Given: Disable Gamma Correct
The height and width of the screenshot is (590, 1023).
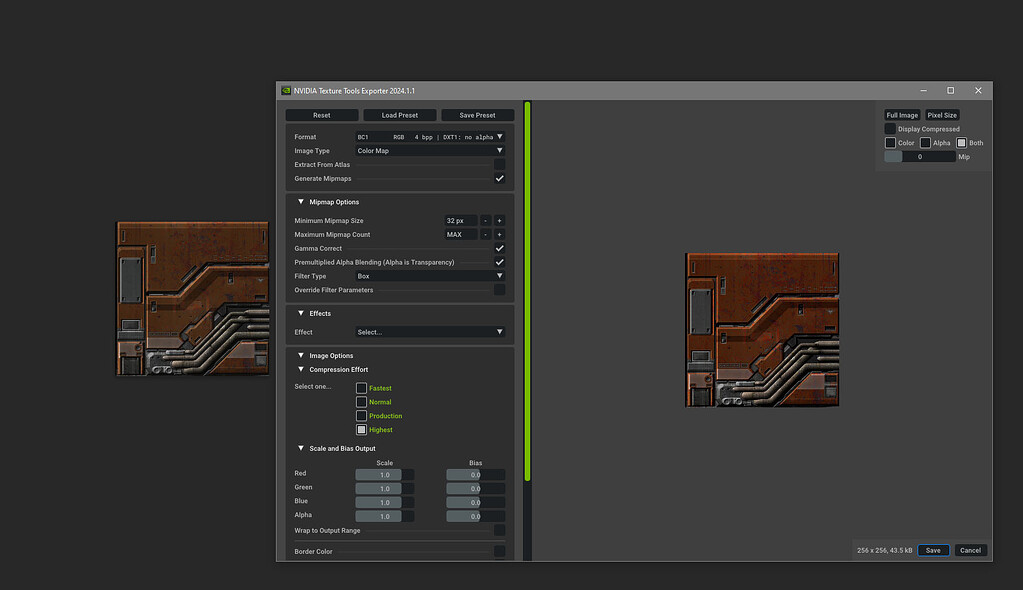Looking at the screenshot, I should pos(498,247).
